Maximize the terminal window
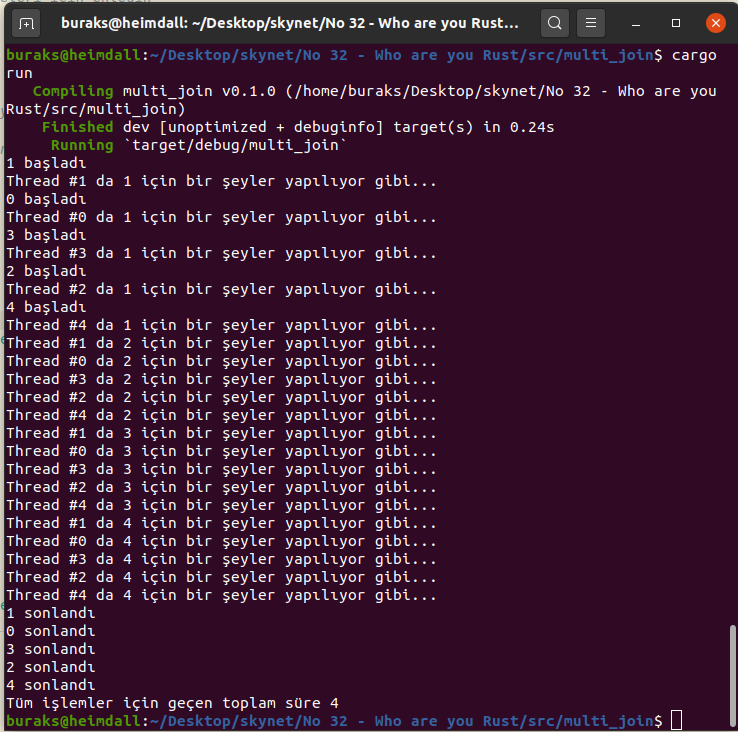Screen dimensions: 738x732 click(x=677, y=22)
